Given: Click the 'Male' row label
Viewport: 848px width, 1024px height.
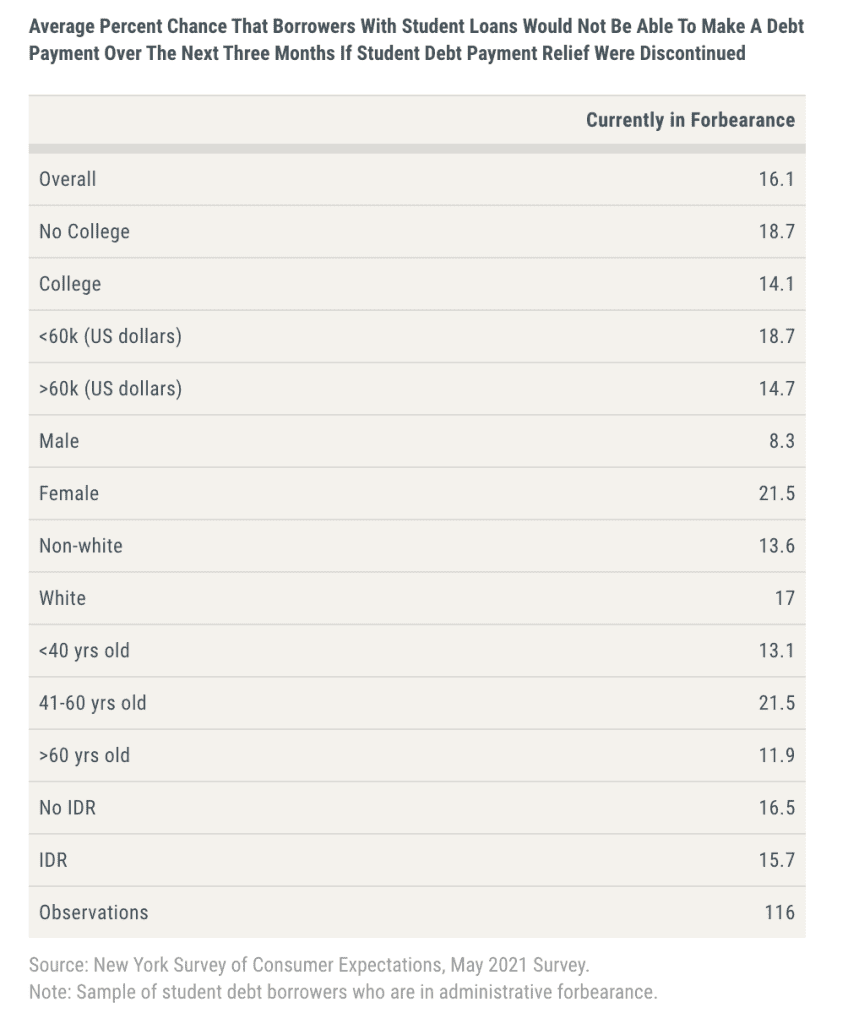Looking at the screenshot, I should (59, 441).
